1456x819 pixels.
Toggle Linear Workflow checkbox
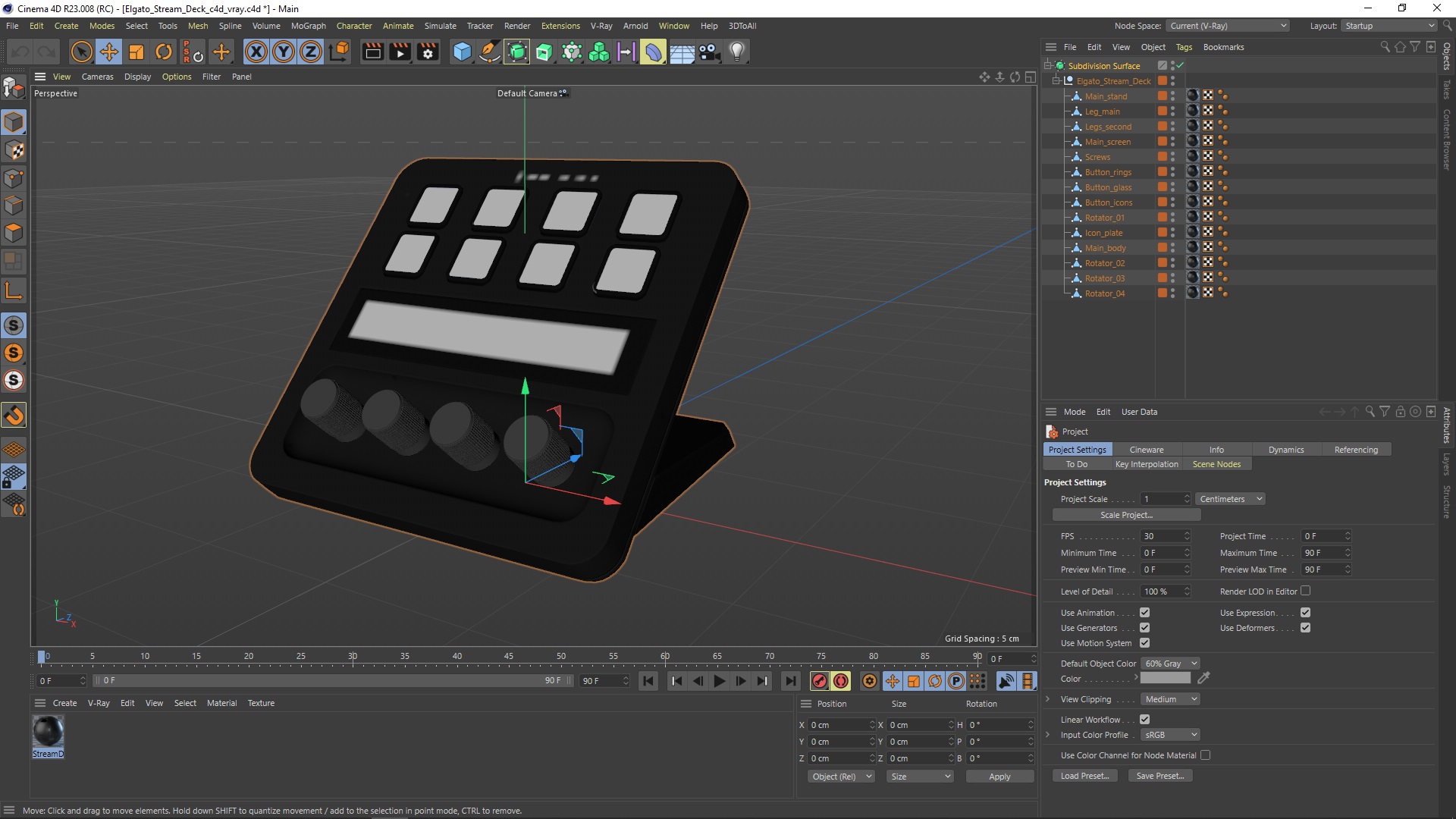[x=1145, y=720]
